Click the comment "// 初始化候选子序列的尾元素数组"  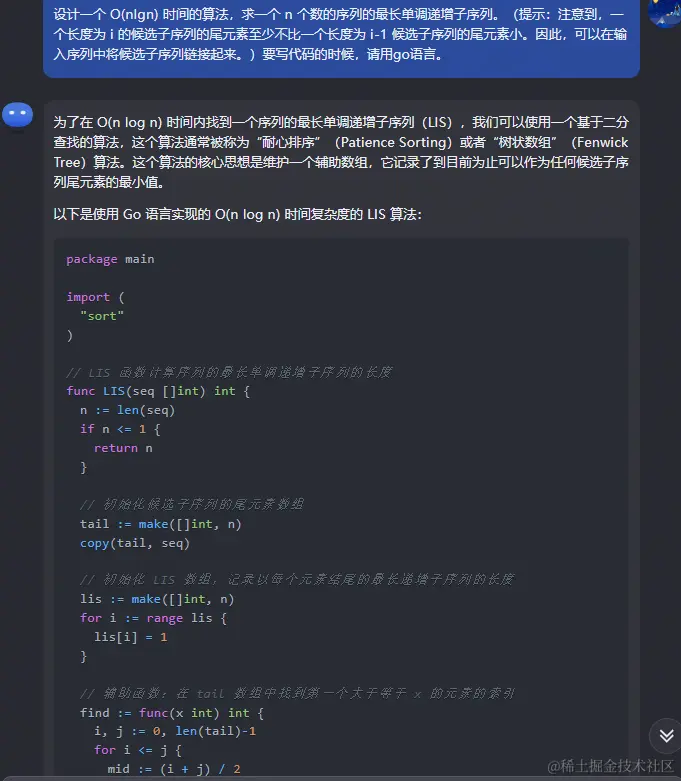coord(192,505)
